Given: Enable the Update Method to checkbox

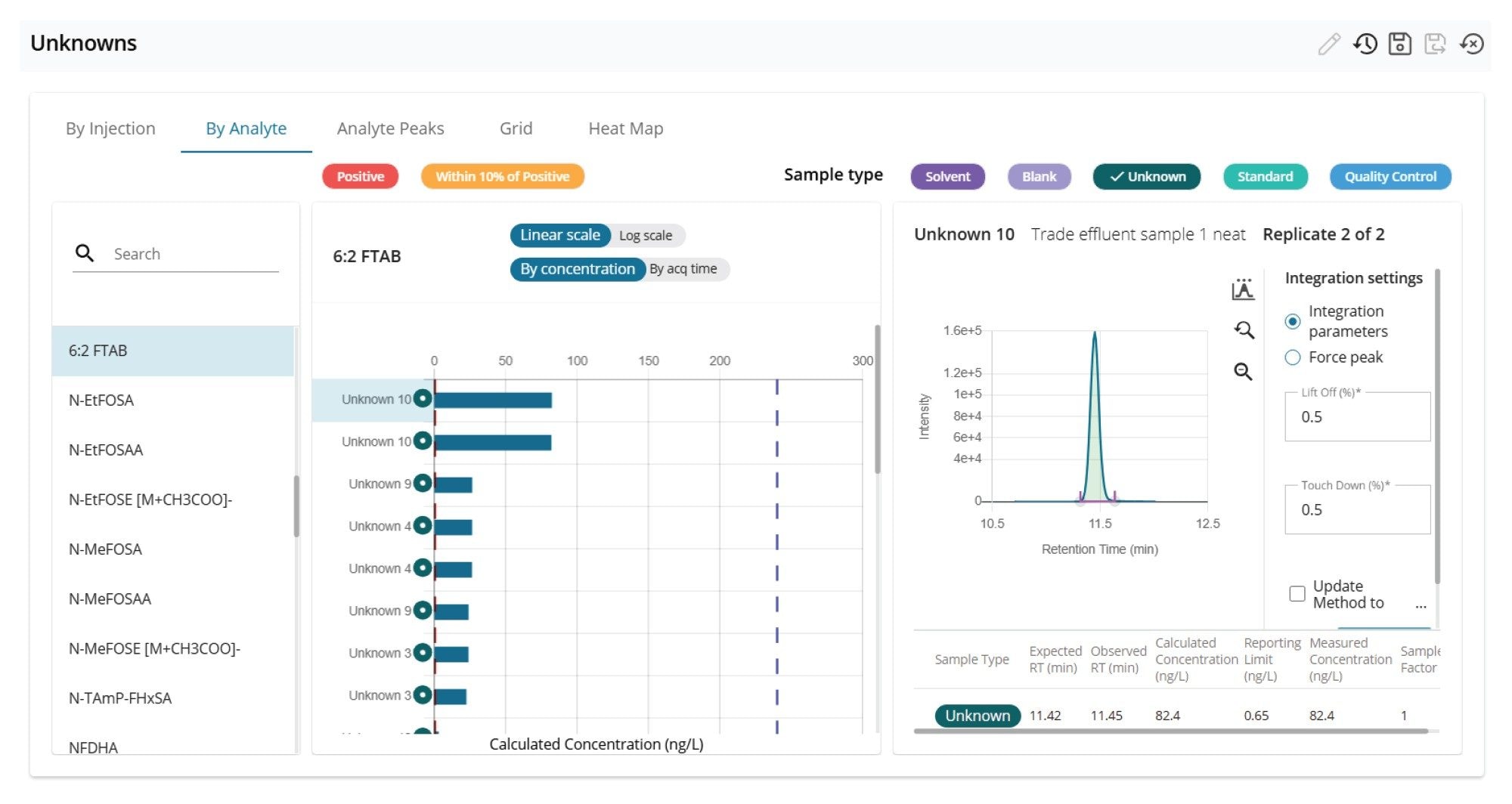Looking at the screenshot, I should click(x=1297, y=594).
